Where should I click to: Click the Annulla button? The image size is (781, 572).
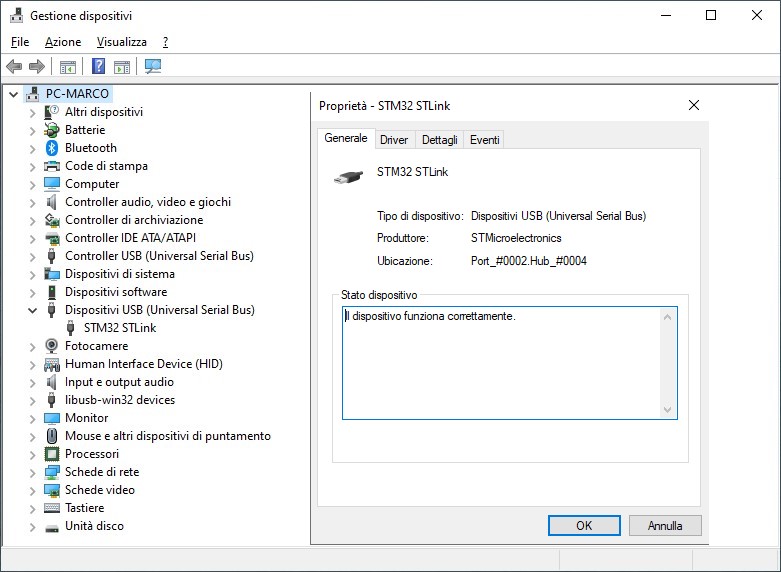(665, 526)
